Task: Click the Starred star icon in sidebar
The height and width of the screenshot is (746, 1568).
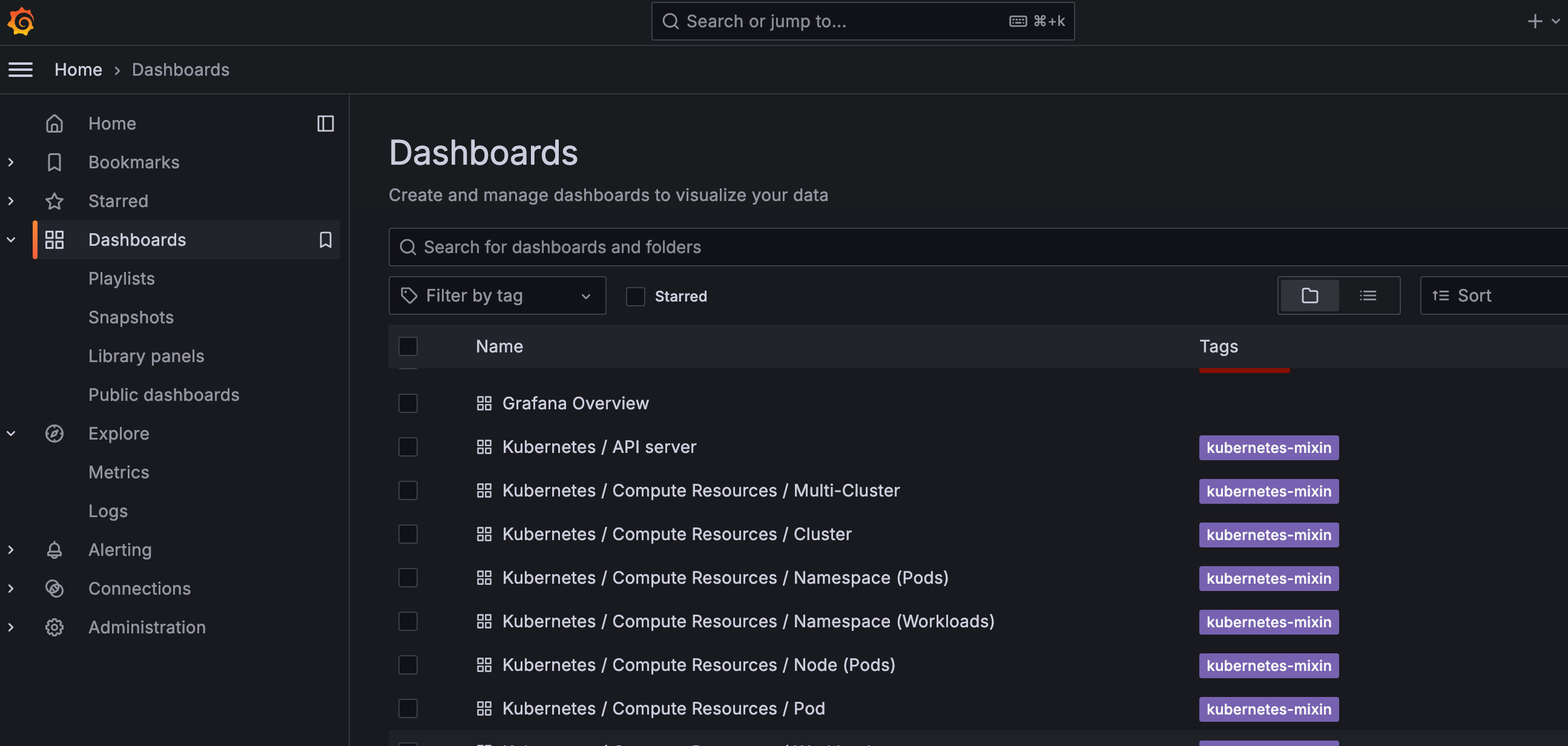Action: pyautogui.click(x=54, y=201)
